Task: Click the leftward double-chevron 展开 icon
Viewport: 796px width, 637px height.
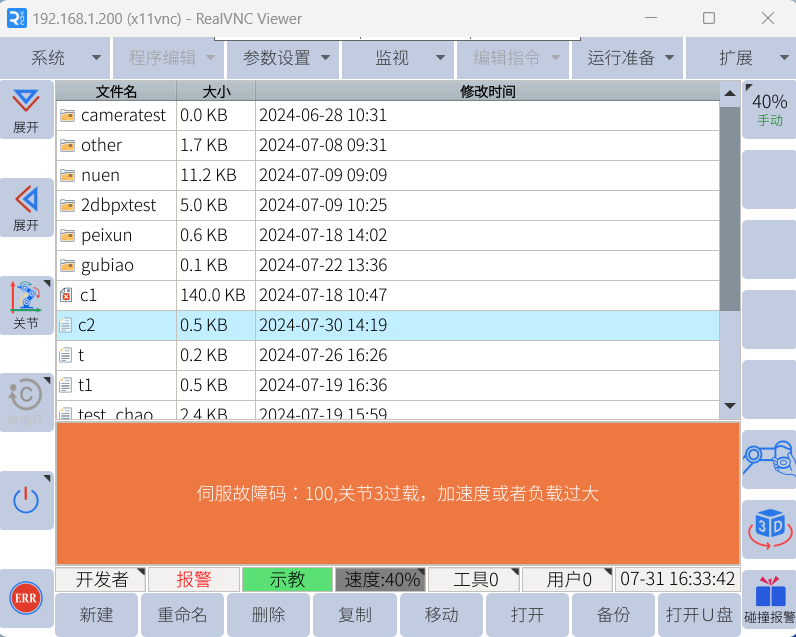Action: pos(26,207)
